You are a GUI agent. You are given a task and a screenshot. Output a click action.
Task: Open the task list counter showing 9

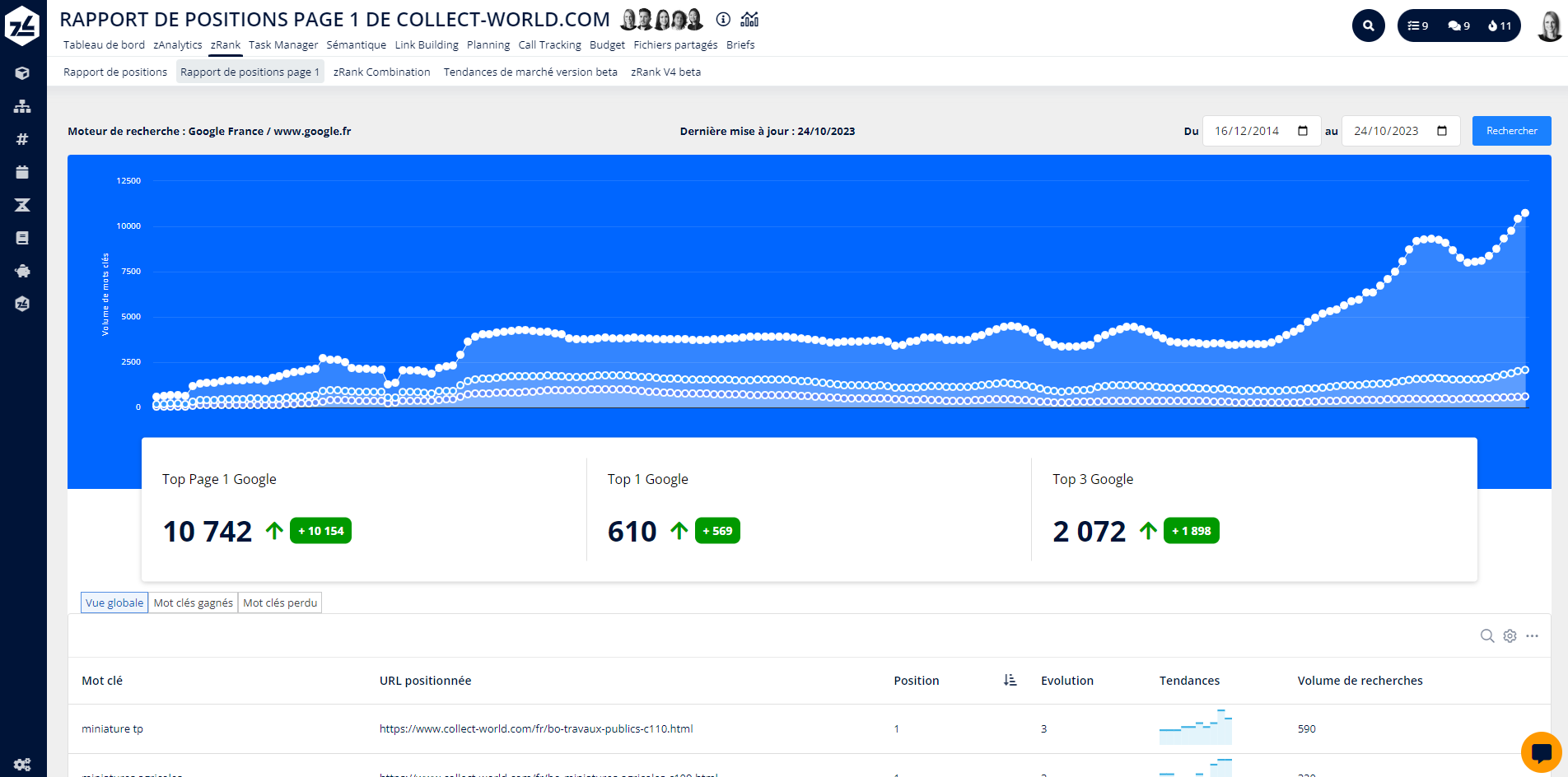coord(1418,26)
